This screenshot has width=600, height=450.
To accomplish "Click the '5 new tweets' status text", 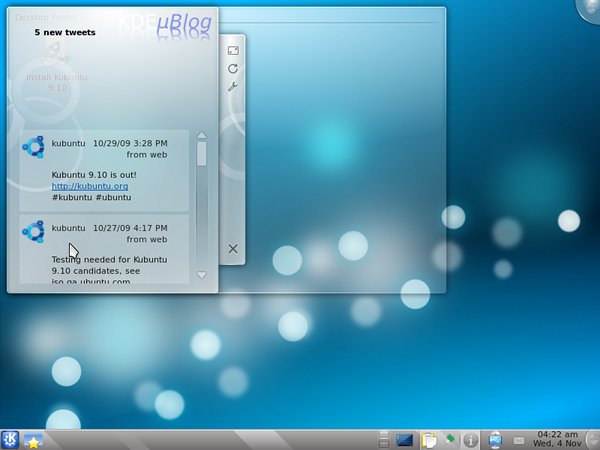I will (65, 33).
